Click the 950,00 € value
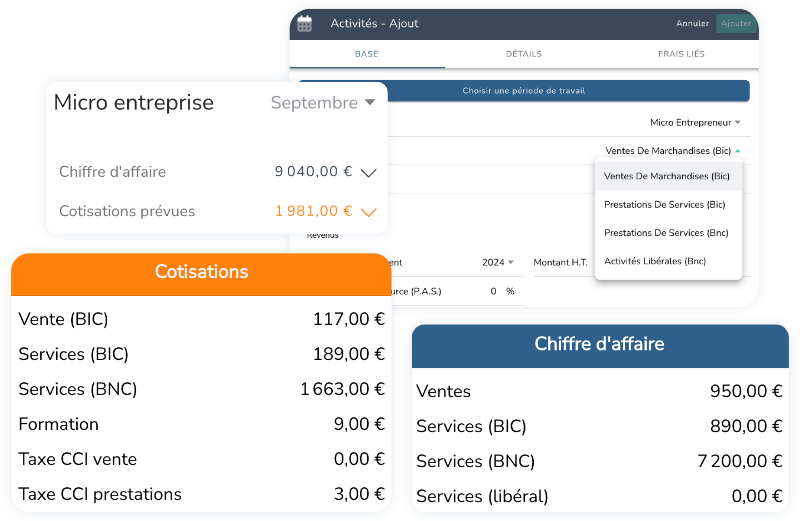The image size is (800, 521). (746, 391)
